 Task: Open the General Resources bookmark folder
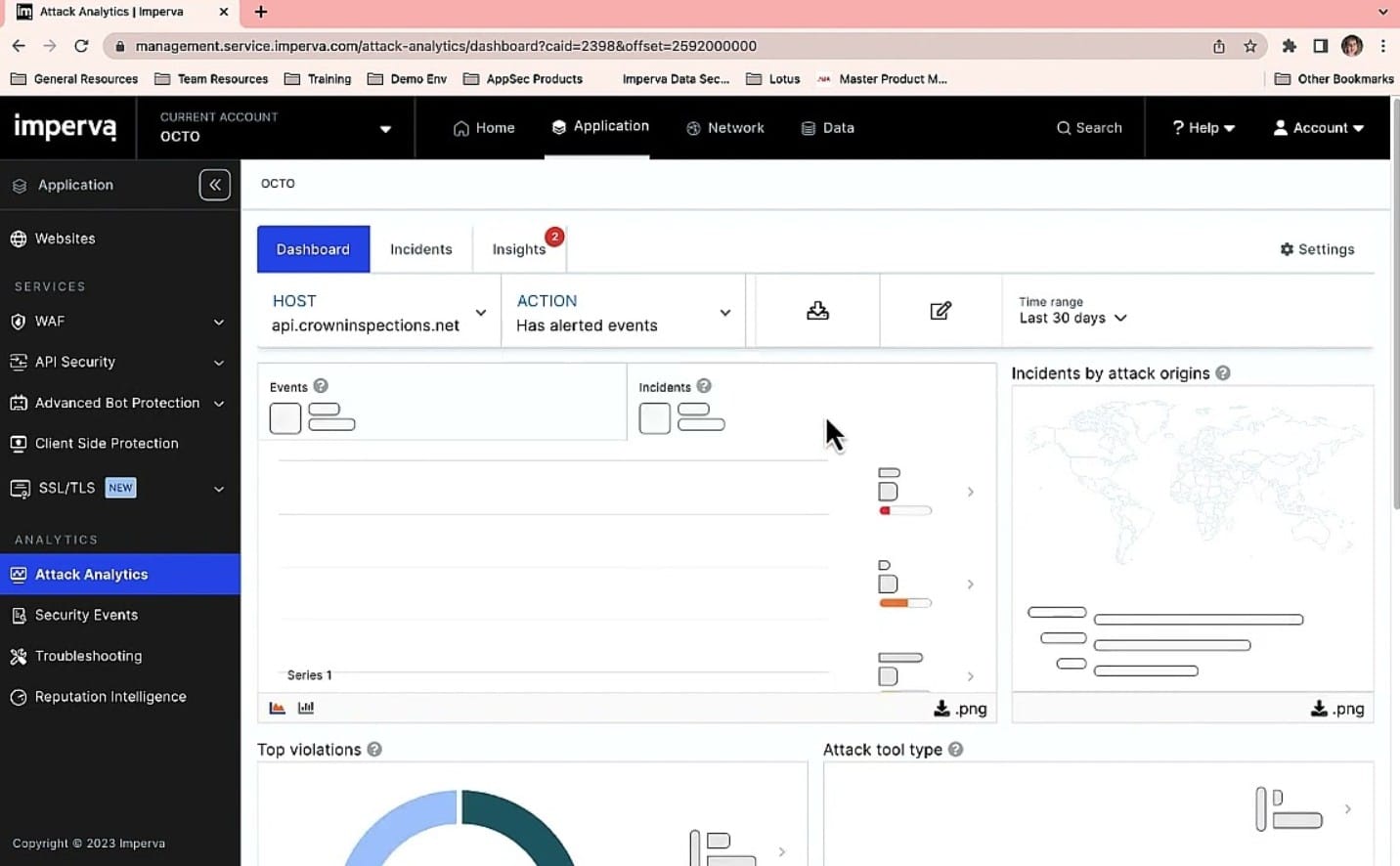[x=74, y=79]
